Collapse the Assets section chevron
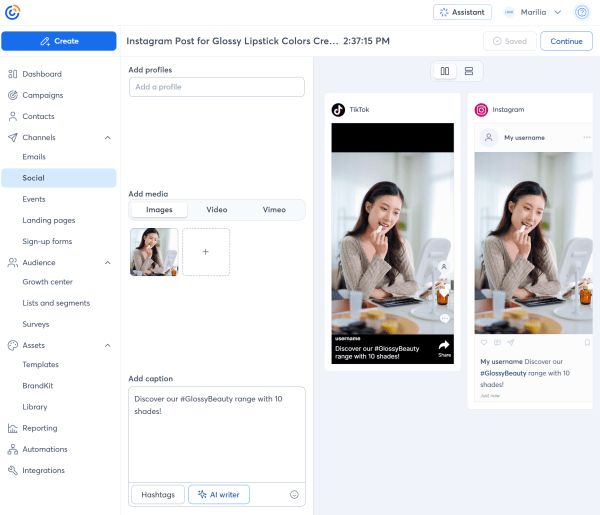600x515 pixels. (x=108, y=346)
